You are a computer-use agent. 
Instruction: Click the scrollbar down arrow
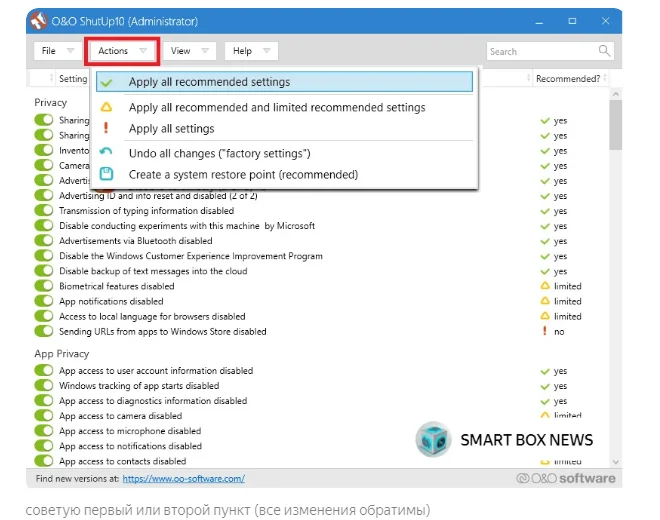click(615, 462)
